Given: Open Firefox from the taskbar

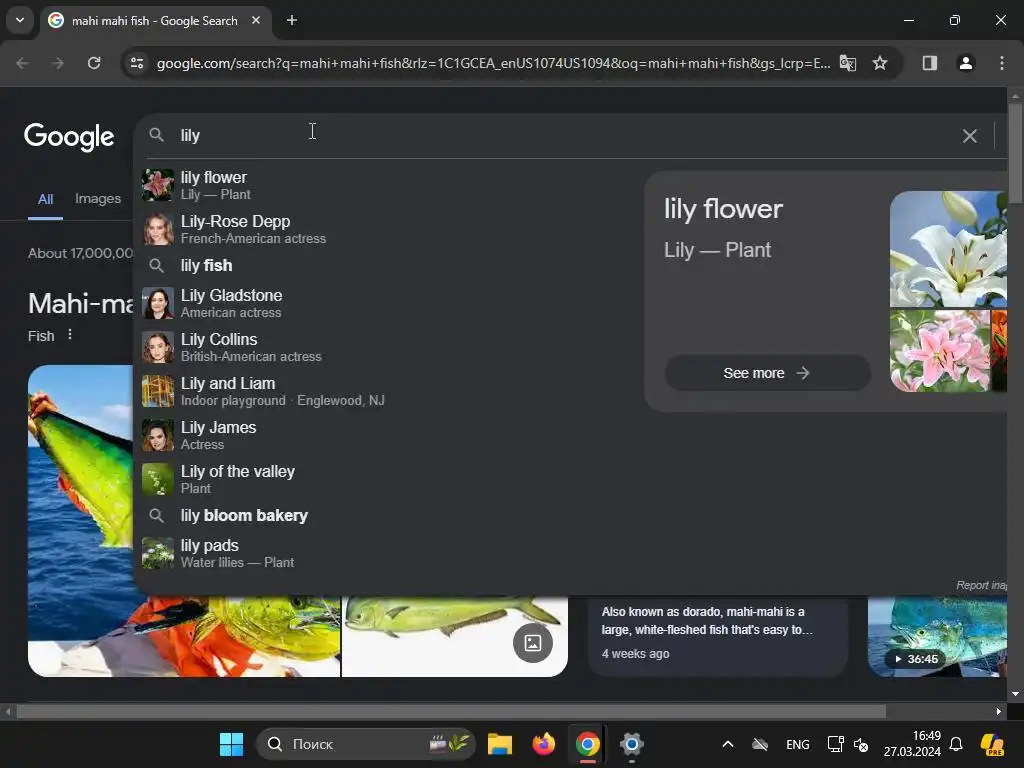Looking at the screenshot, I should pyautogui.click(x=543, y=744).
